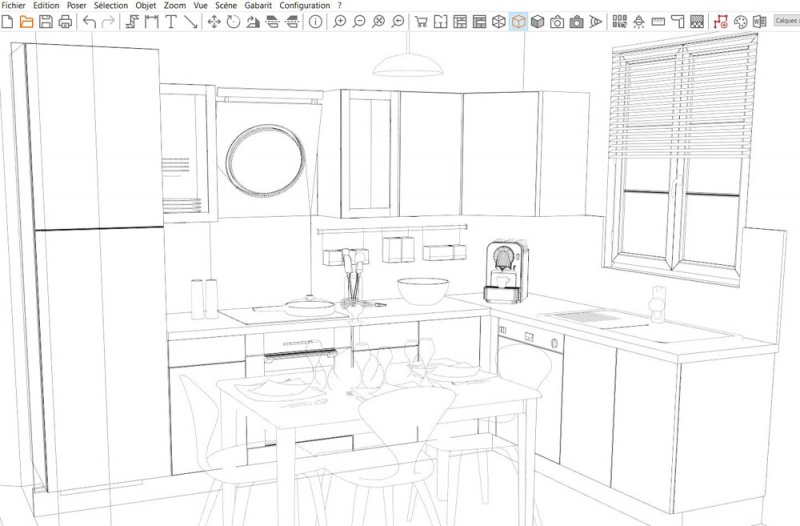The height and width of the screenshot is (526, 800).
Task: Enable the solid shaded cube view
Action: 538,21
